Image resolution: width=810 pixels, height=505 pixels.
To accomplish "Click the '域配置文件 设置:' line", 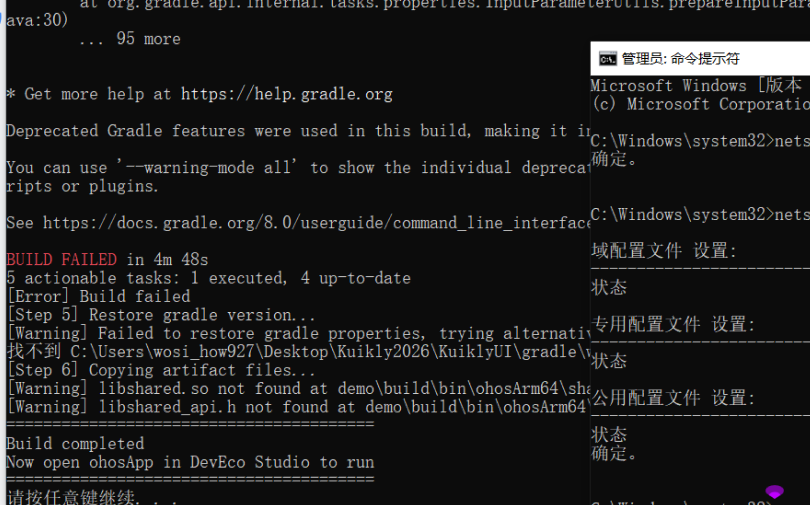I will (664, 251).
